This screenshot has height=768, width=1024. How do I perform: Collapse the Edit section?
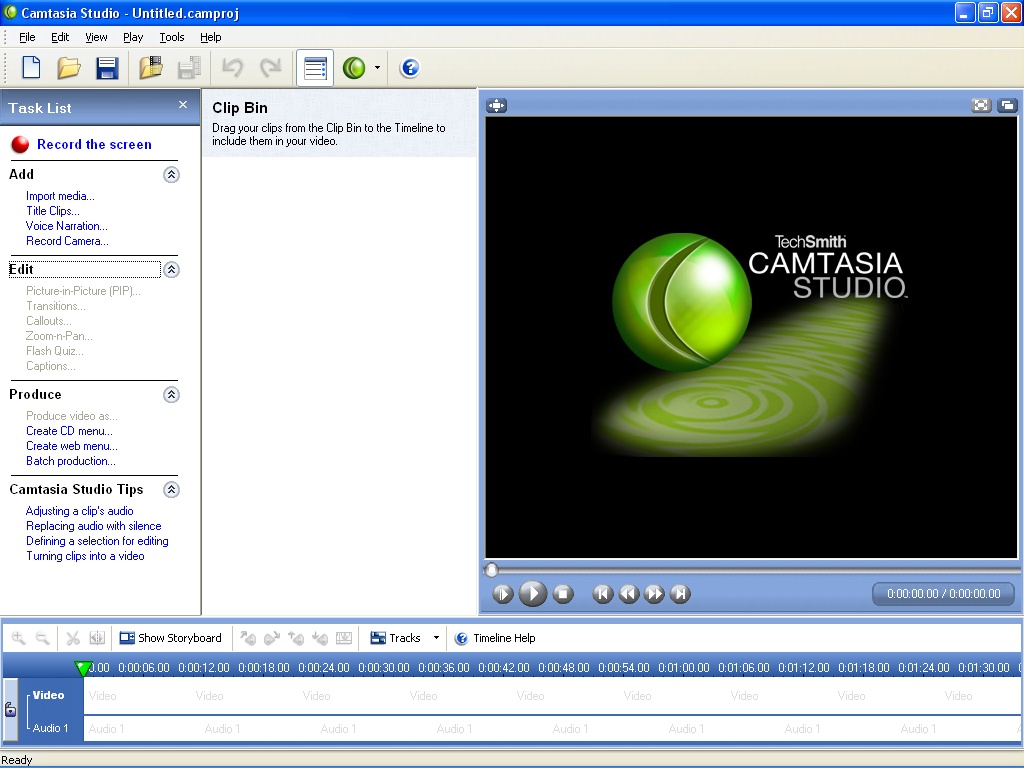click(x=171, y=270)
